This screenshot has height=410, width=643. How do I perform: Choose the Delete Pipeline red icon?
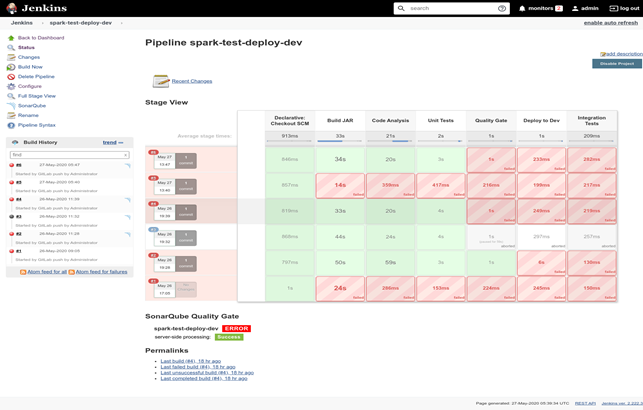click(x=11, y=77)
